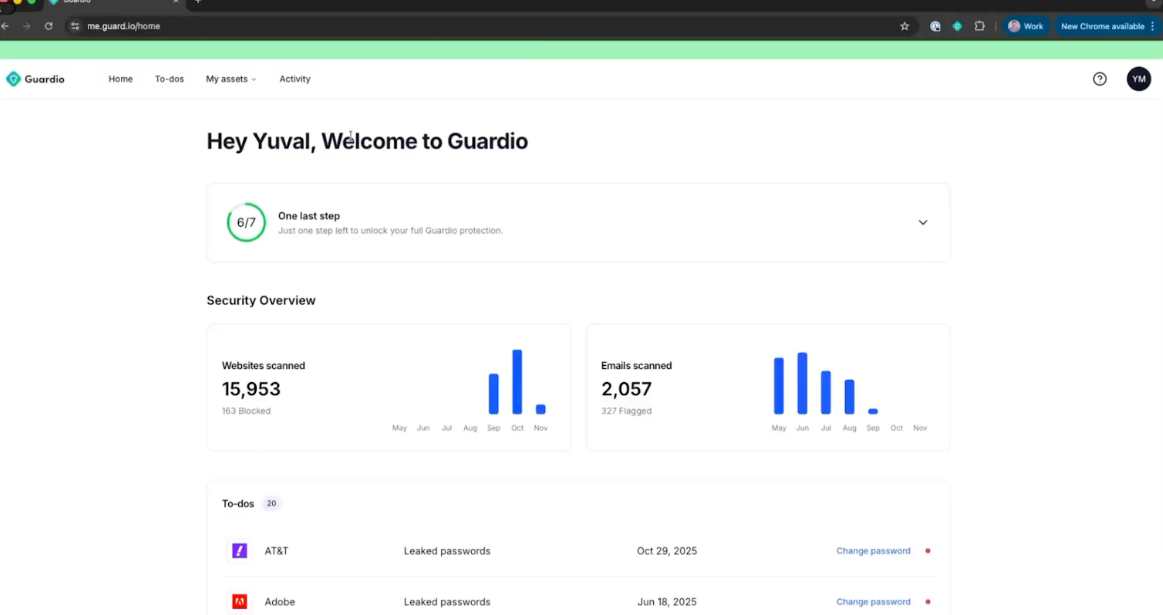Open the help question mark icon
The height and width of the screenshot is (615, 1163).
tap(1099, 79)
